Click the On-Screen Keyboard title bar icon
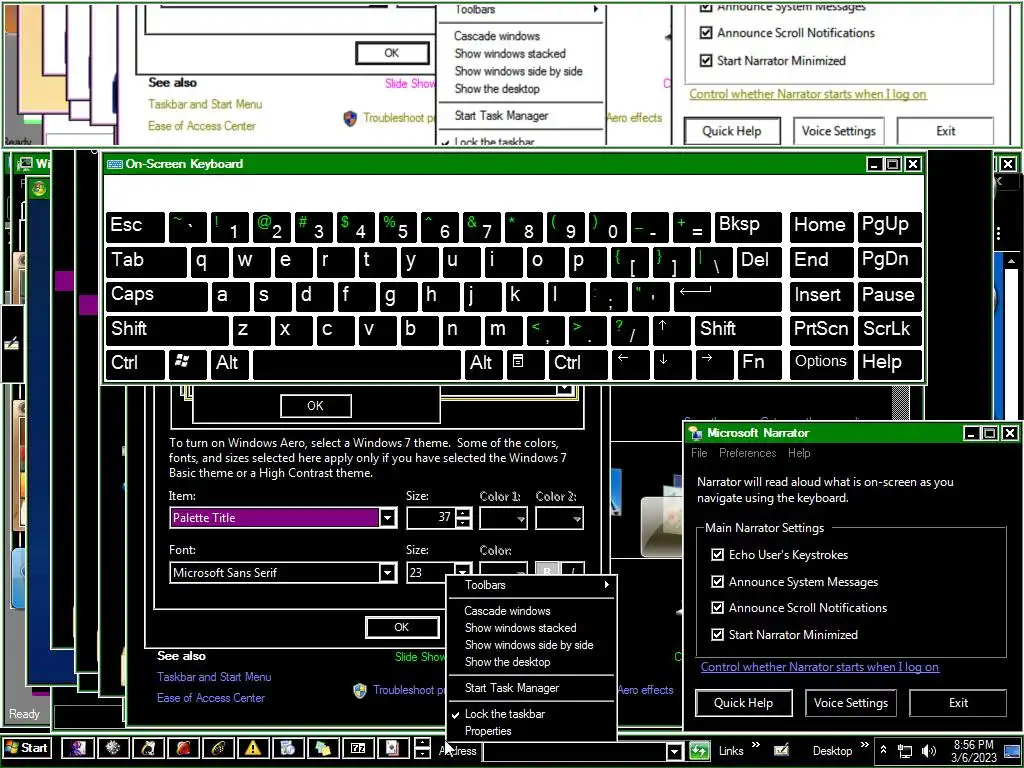Image resolution: width=1024 pixels, height=768 pixels. pyautogui.click(x=115, y=164)
